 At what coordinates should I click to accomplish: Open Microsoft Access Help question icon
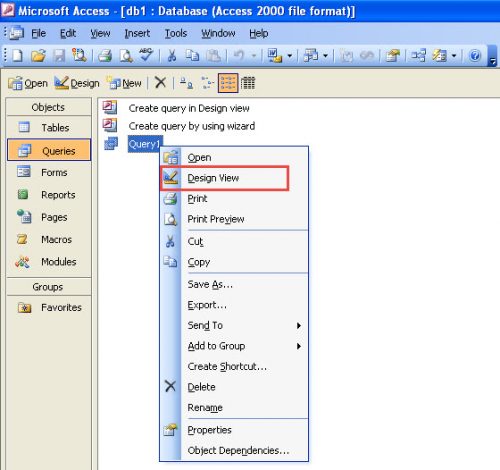point(475,55)
